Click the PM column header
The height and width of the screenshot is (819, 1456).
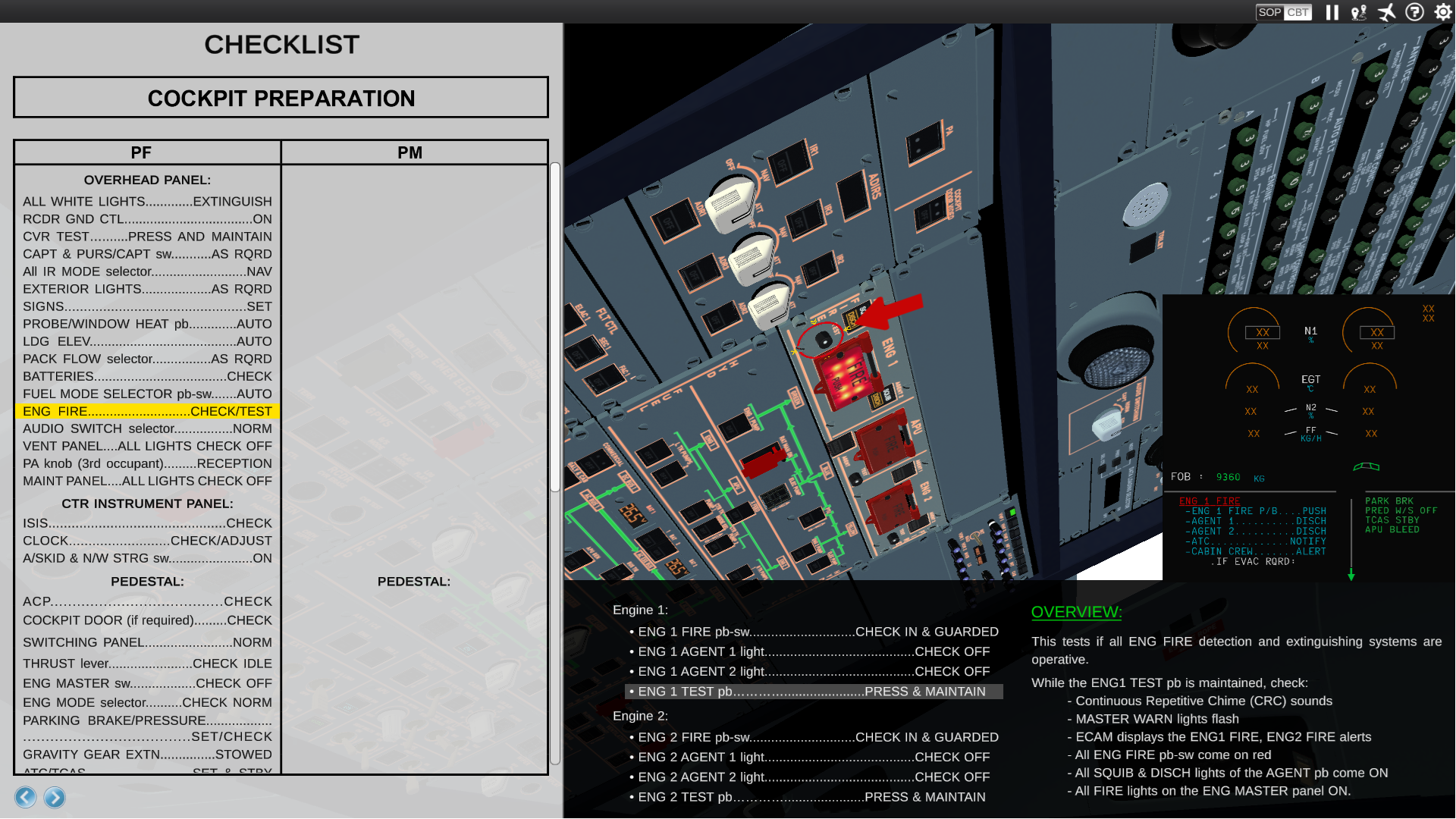[410, 152]
